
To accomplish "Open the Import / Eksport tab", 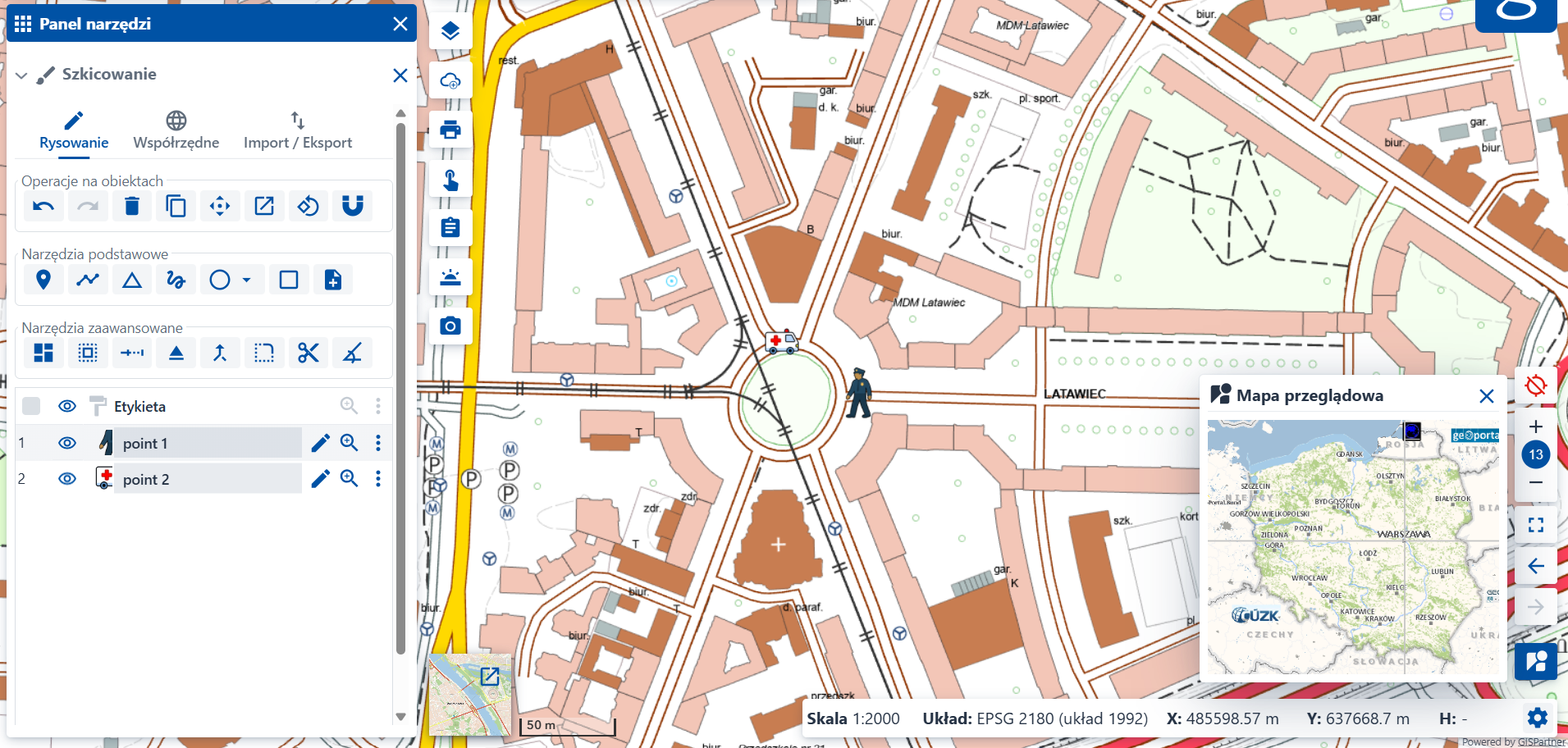I will point(298,130).
